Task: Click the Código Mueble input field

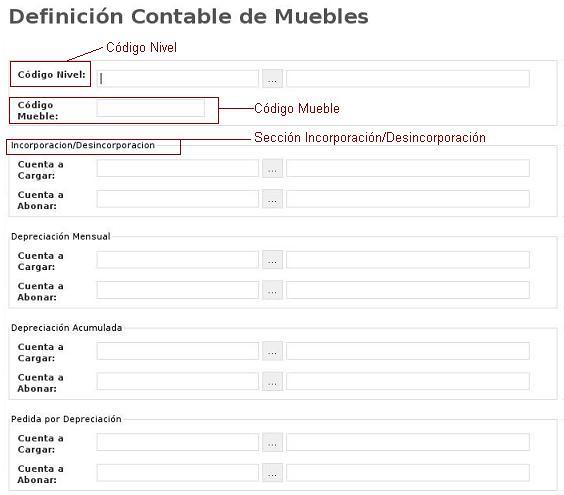Action: tap(150, 108)
